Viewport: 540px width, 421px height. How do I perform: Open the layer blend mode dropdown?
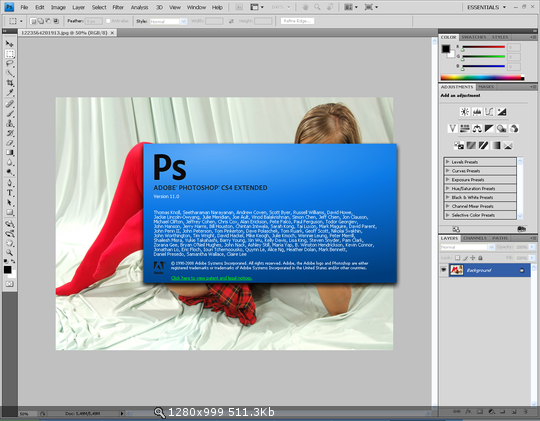(x=467, y=247)
